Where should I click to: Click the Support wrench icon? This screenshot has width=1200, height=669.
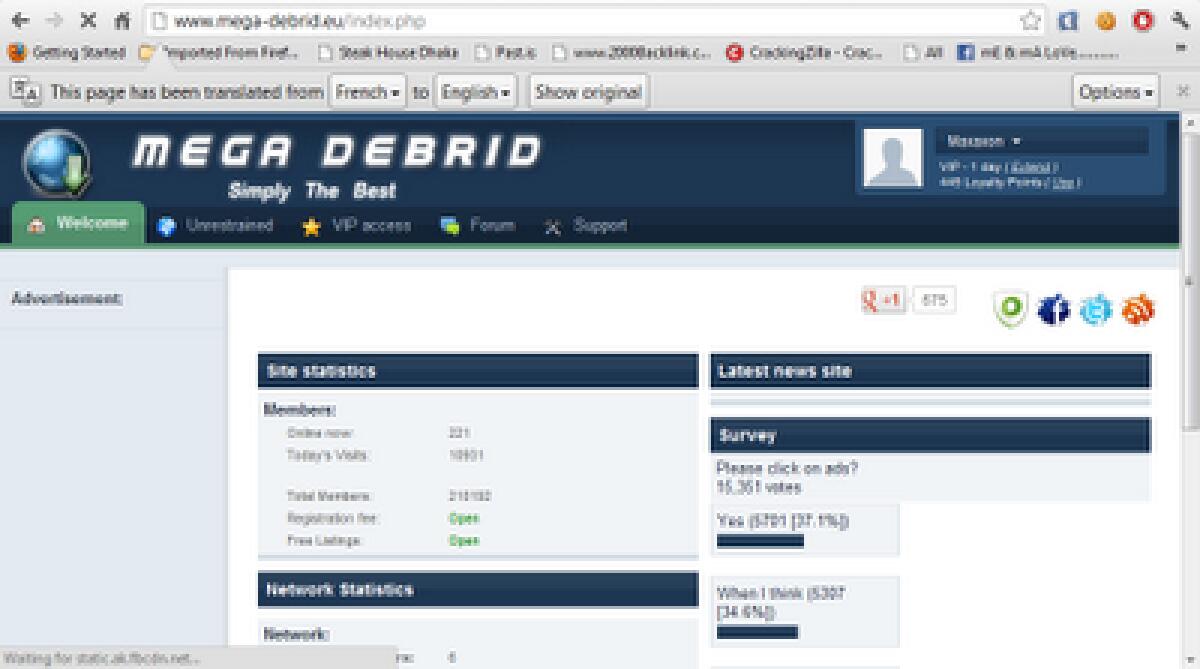[x=552, y=227]
